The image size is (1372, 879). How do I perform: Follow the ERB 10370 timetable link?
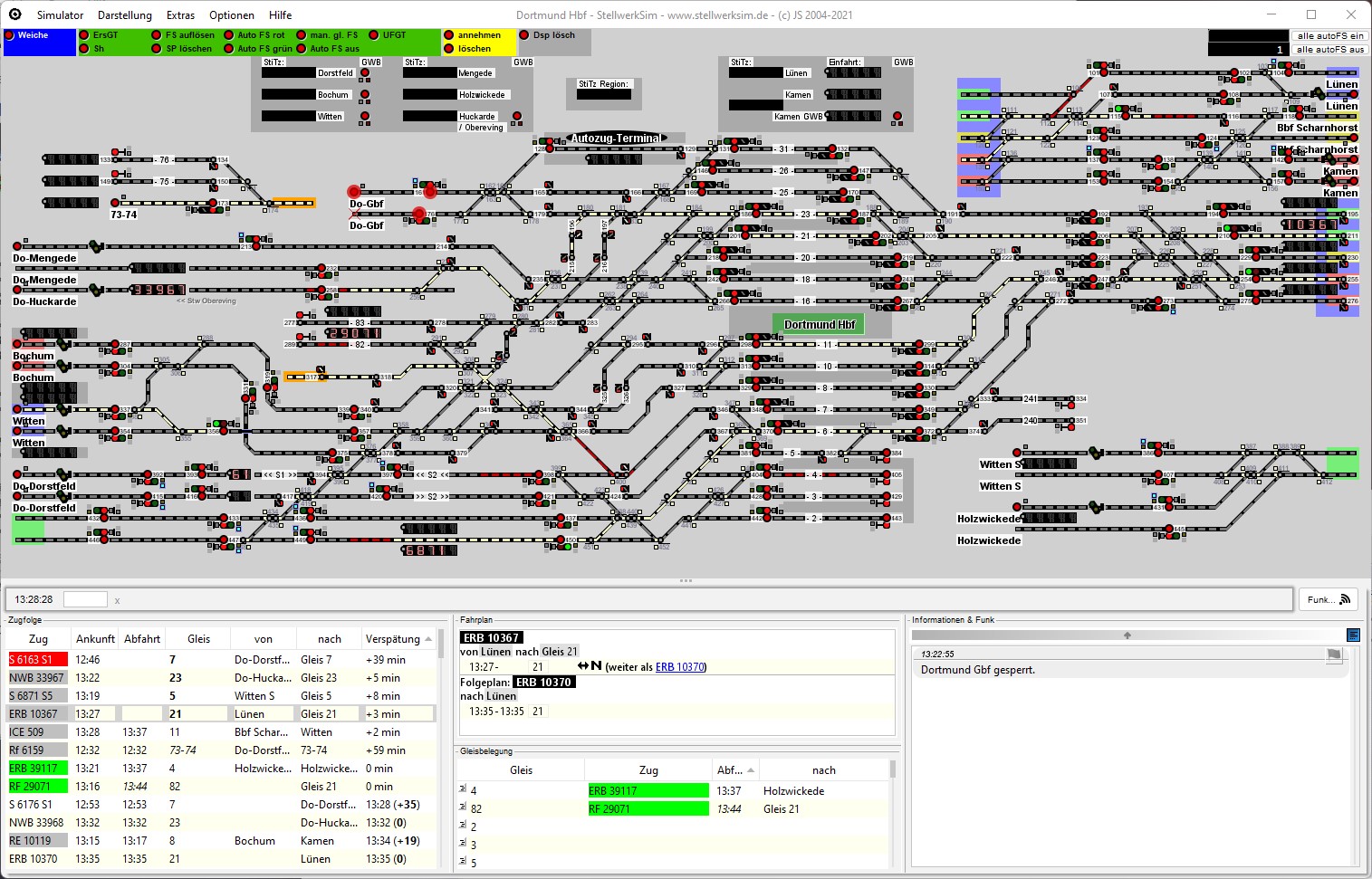(x=679, y=667)
